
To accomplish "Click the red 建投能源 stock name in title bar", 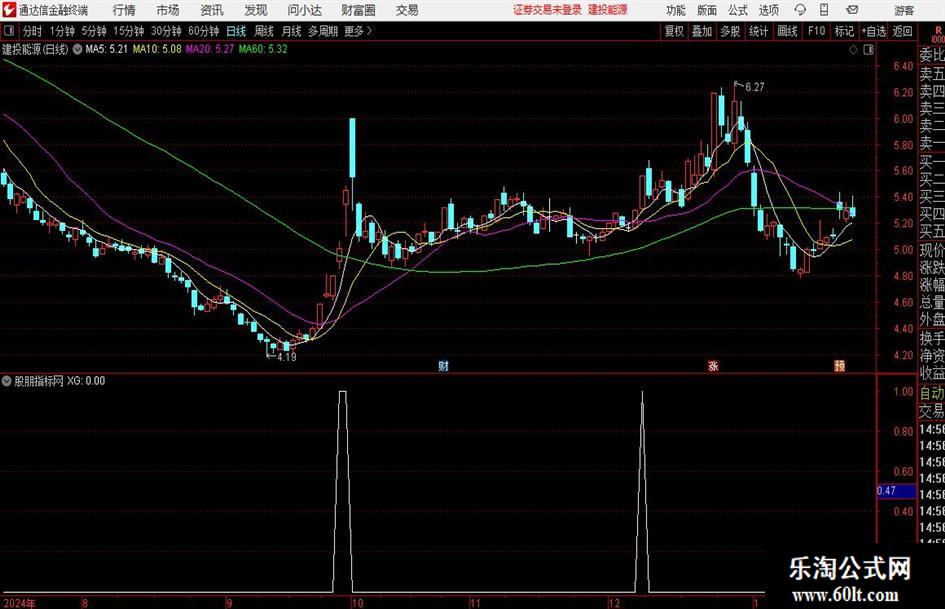I will point(608,10).
